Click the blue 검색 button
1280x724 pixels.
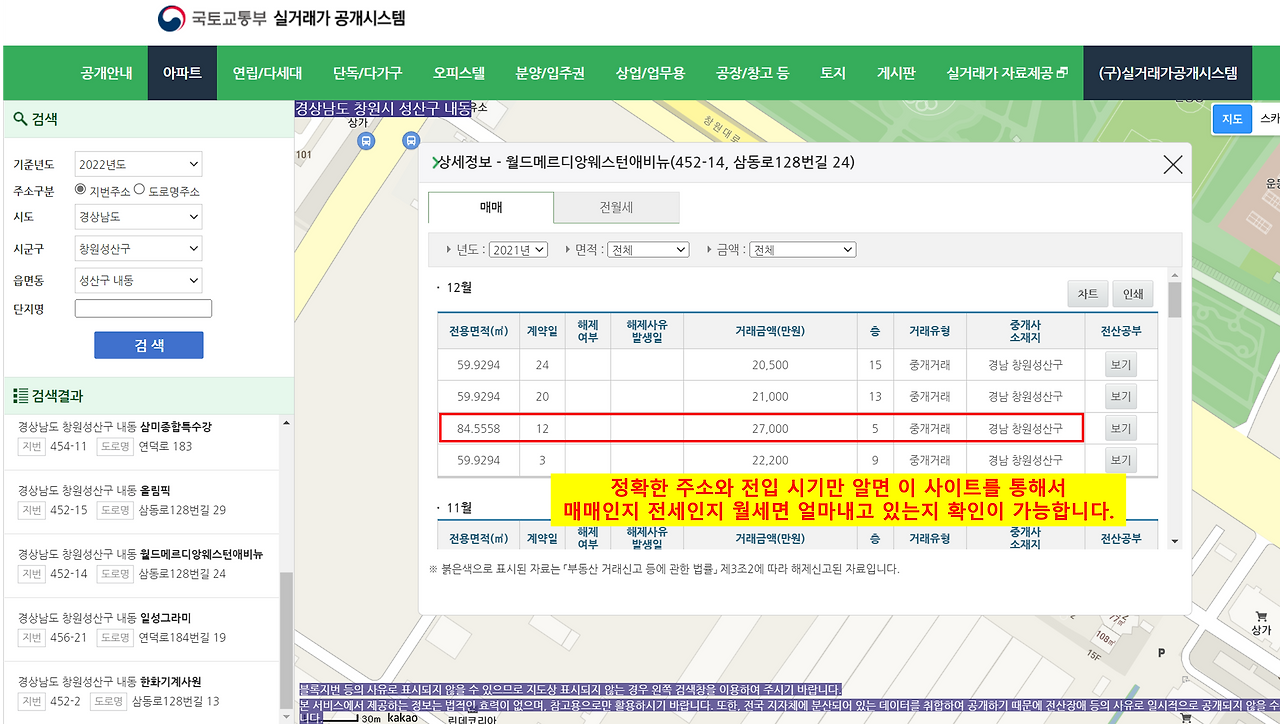click(x=149, y=345)
